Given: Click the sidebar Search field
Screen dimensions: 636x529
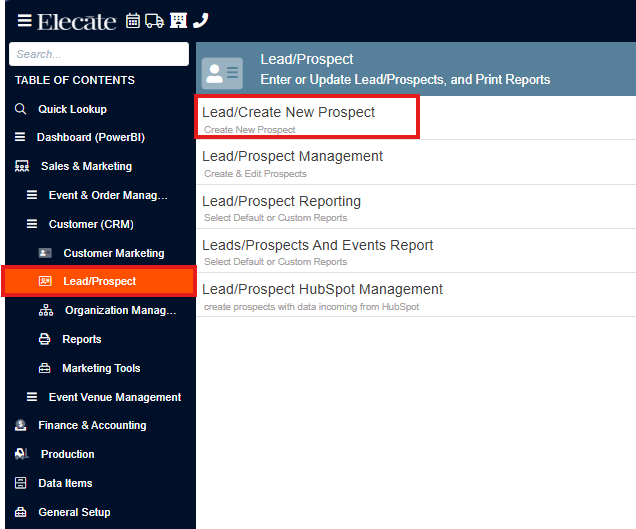Looking at the screenshot, I should [x=99, y=54].
